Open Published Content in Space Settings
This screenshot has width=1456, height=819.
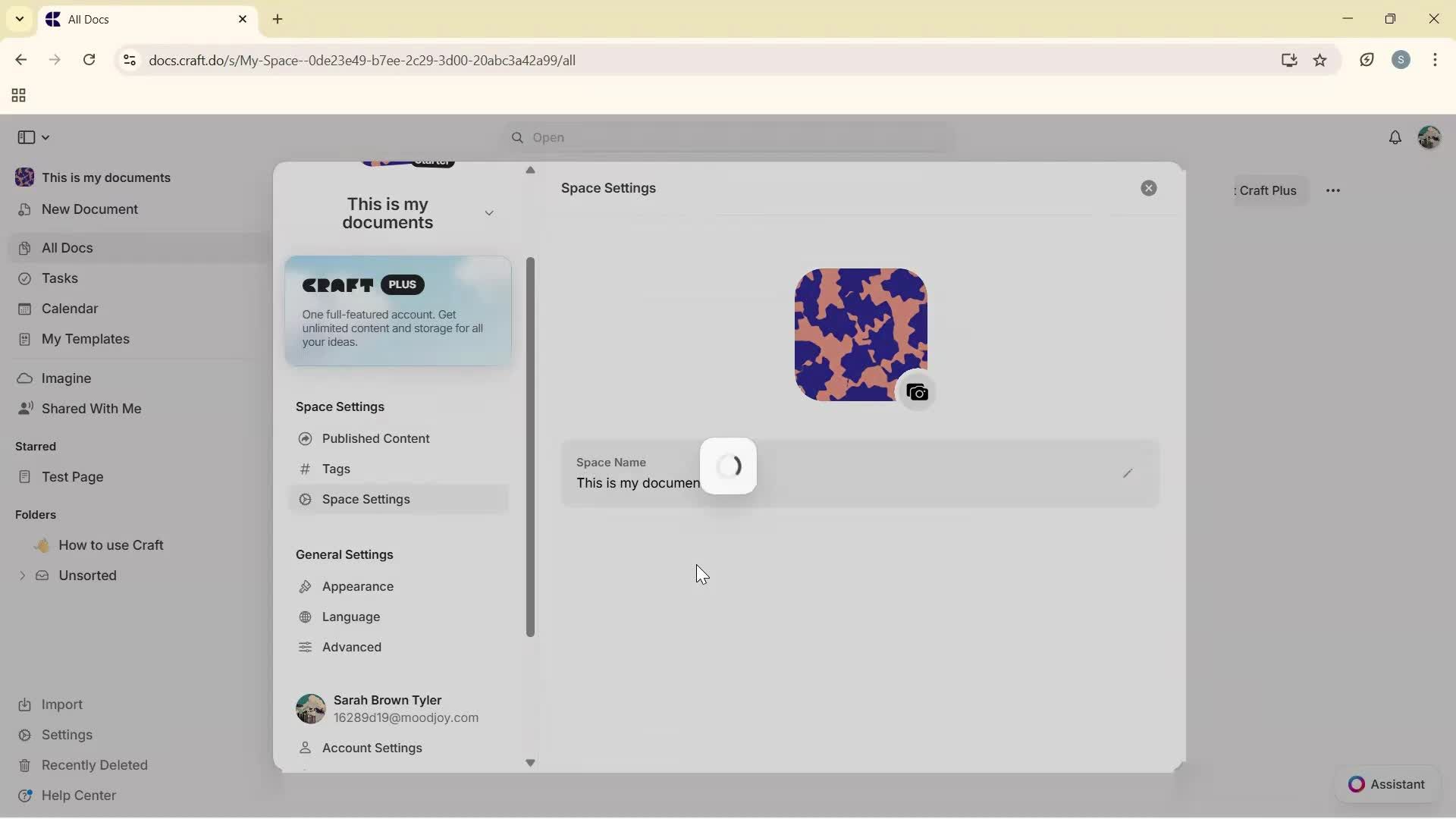point(375,438)
